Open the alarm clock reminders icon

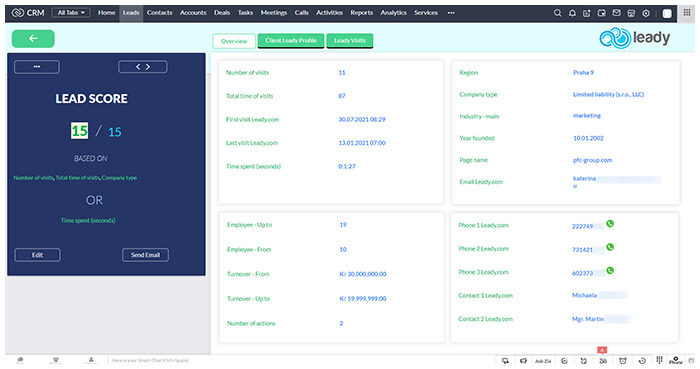(x=623, y=361)
